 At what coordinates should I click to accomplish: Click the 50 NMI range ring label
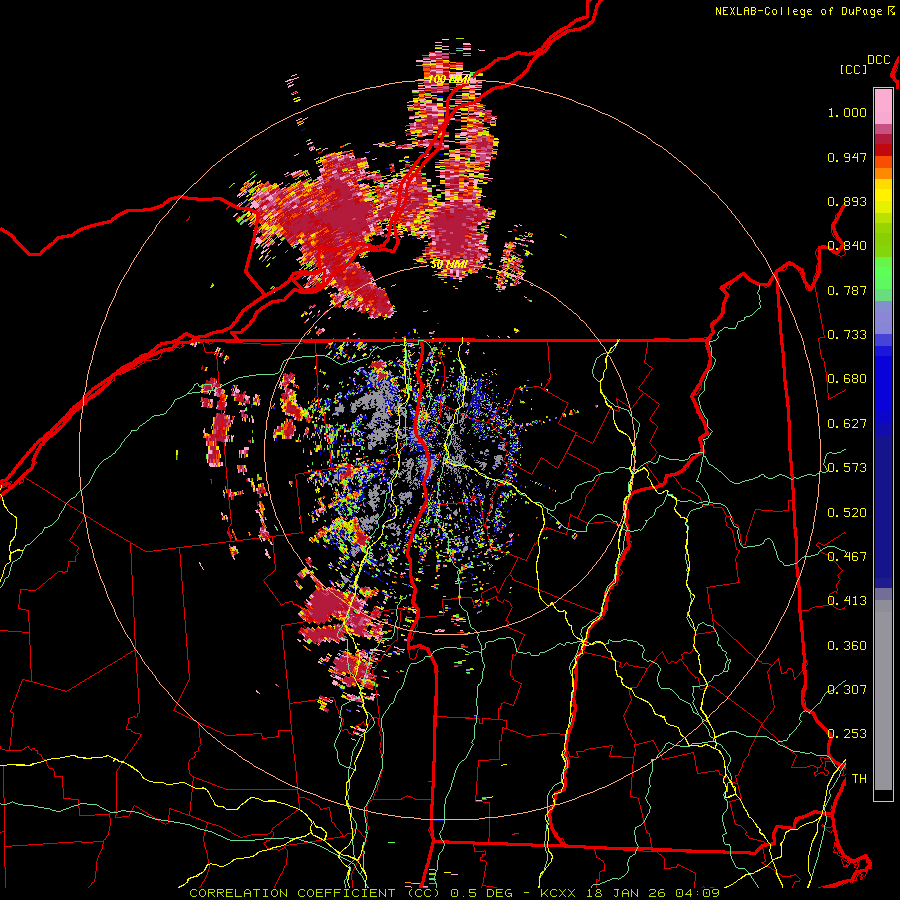pos(449,265)
